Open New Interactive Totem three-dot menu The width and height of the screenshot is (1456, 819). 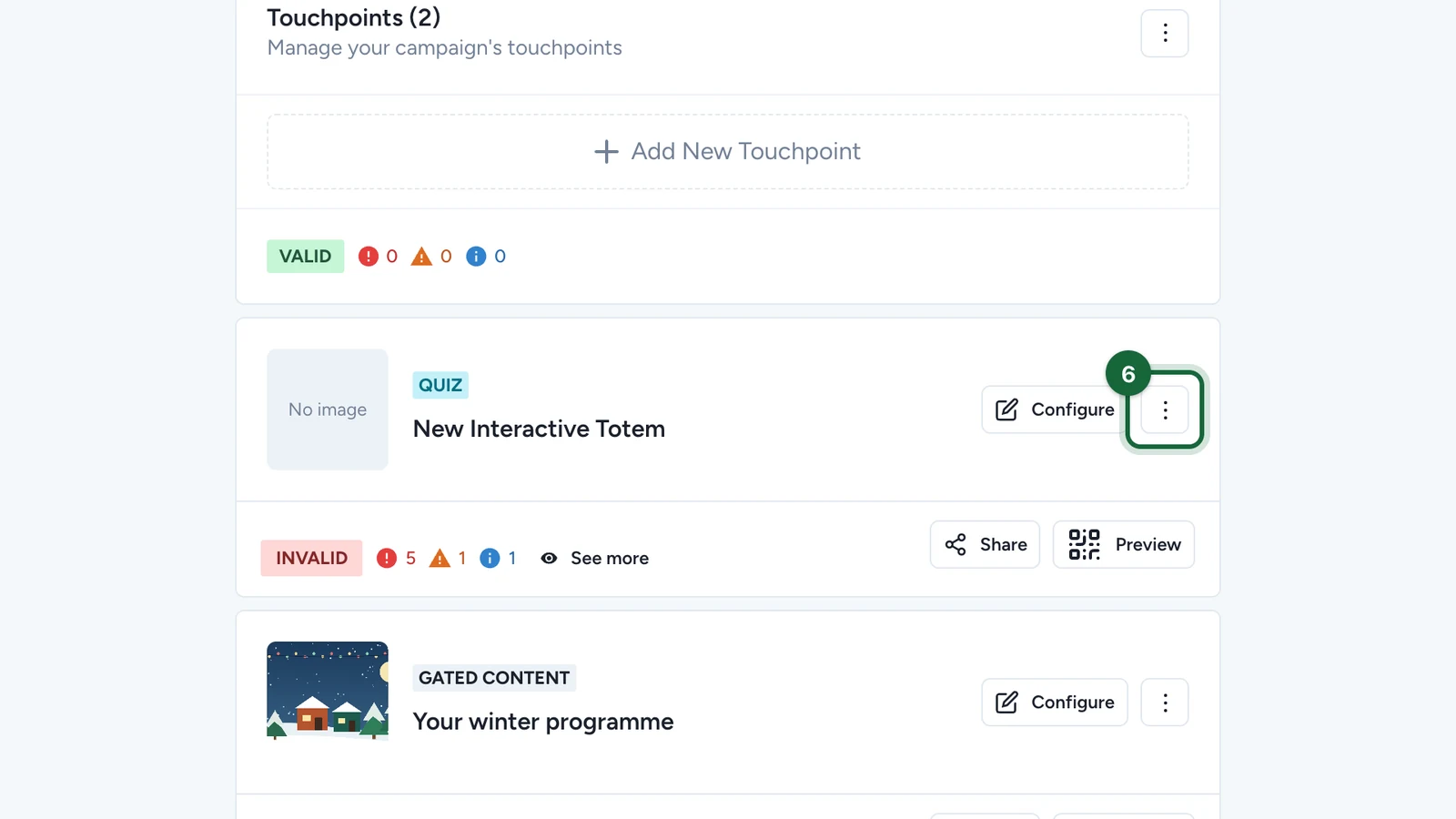[x=1165, y=409]
